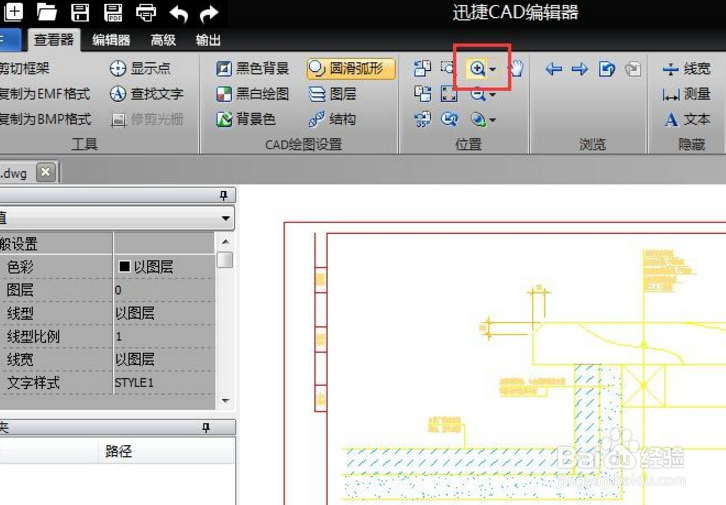
Task: Choose a 背景色 background color
Action: pyautogui.click(x=246, y=119)
